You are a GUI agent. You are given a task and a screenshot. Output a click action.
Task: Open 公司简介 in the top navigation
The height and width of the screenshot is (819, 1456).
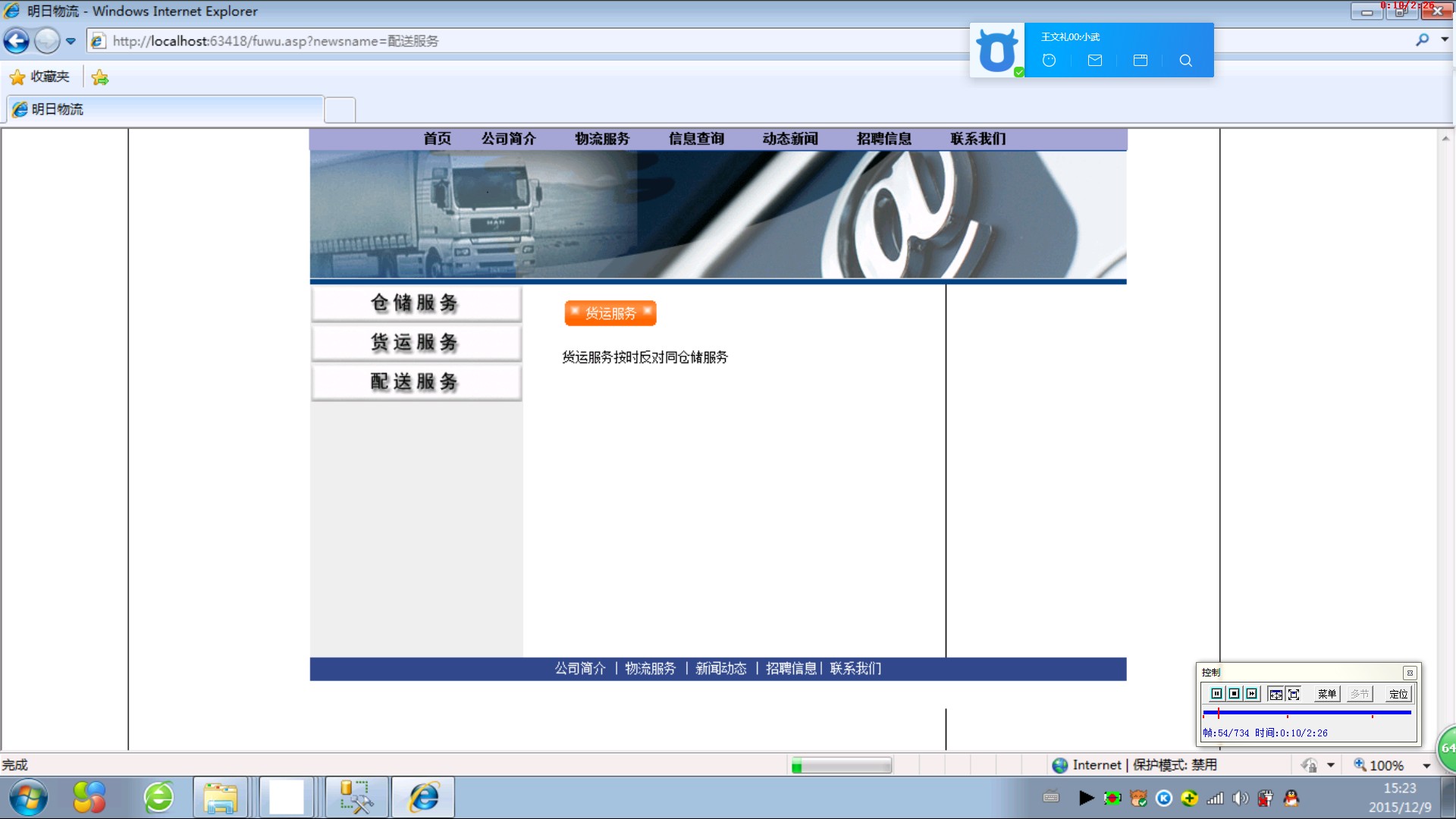pyautogui.click(x=508, y=139)
